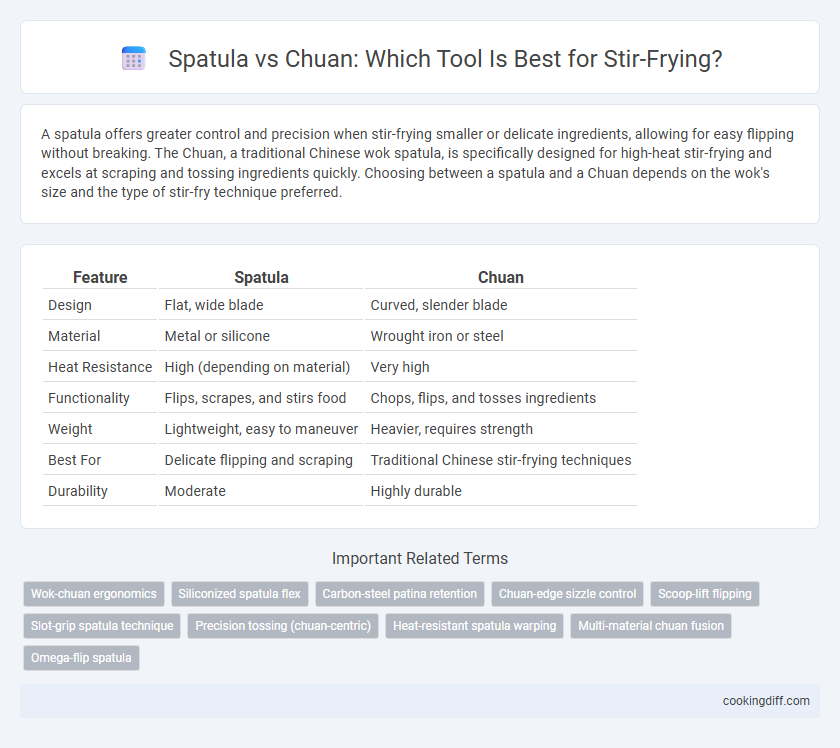Click the 'Highly durable' cell

pos(501,491)
